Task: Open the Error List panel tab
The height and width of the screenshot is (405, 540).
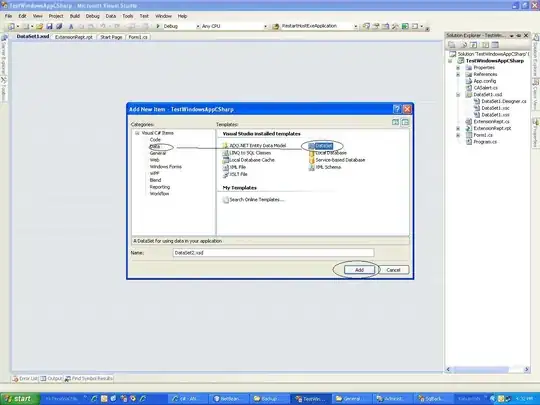Action: pyautogui.click(x=25, y=378)
